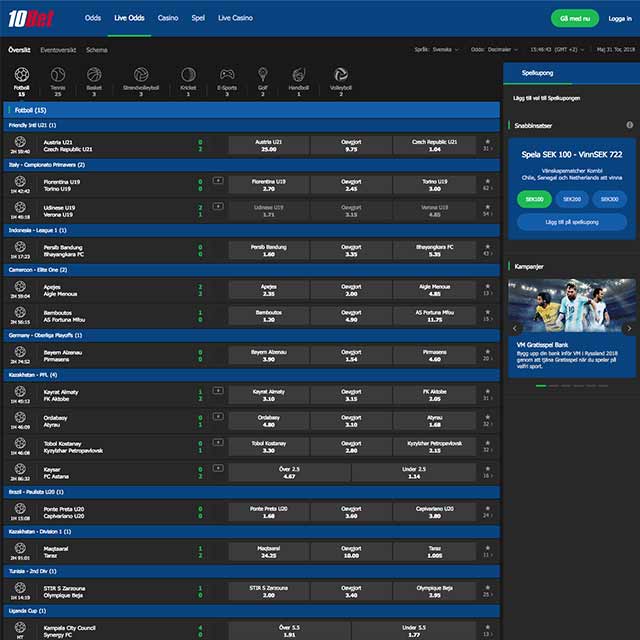Select the Basket sport icon
Image resolution: width=640 pixels, height=640 pixels.
tap(94, 75)
